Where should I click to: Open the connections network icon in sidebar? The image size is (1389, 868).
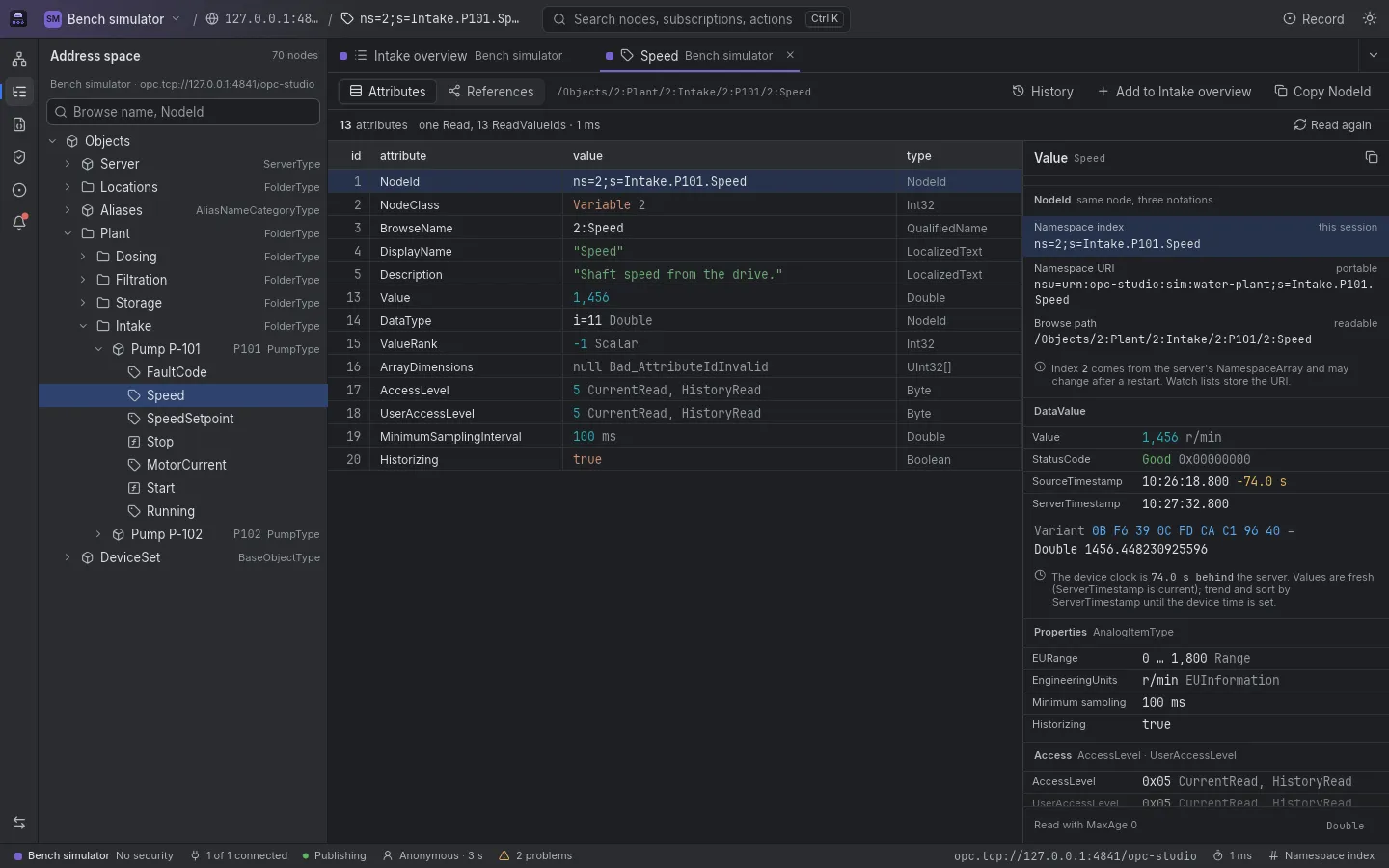tap(19, 59)
